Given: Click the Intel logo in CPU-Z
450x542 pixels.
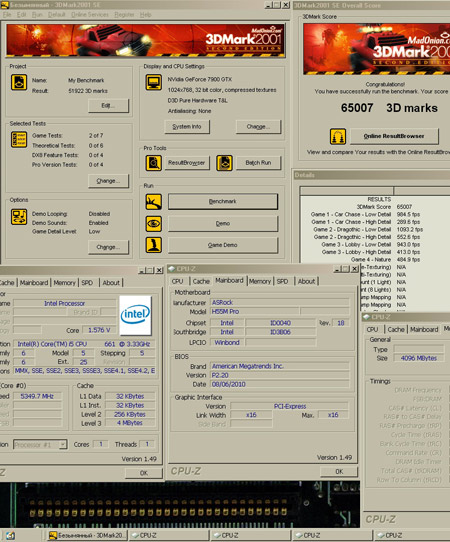Looking at the screenshot, I should (135, 315).
